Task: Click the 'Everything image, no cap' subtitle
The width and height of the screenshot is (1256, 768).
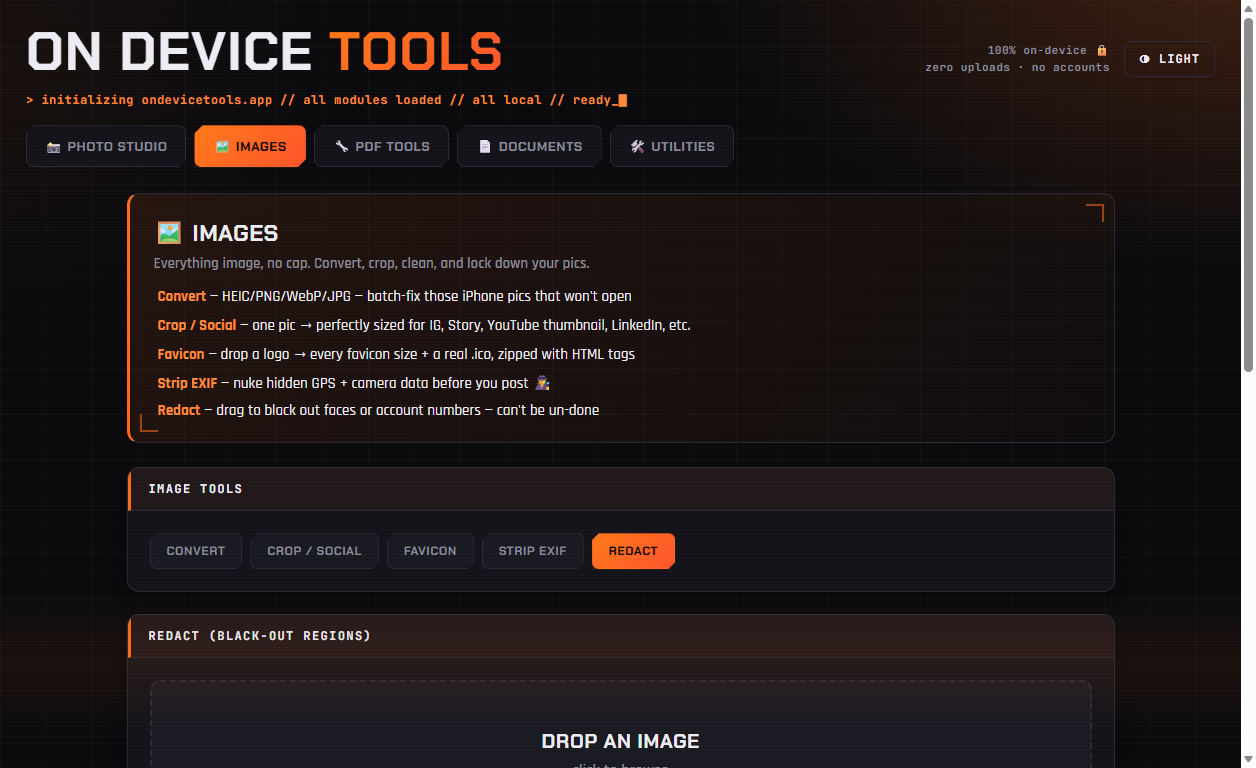Action: tap(371, 263)
